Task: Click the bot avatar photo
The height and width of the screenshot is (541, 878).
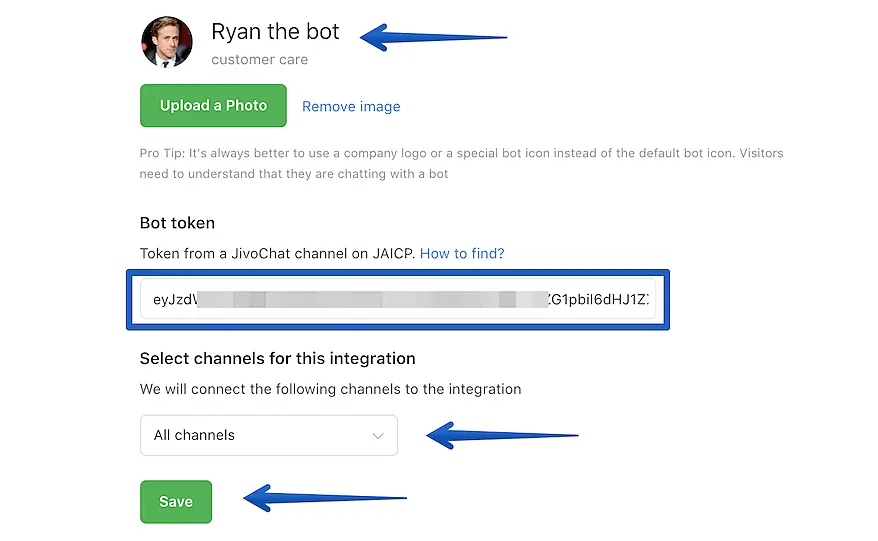Action: coord(166,42)
